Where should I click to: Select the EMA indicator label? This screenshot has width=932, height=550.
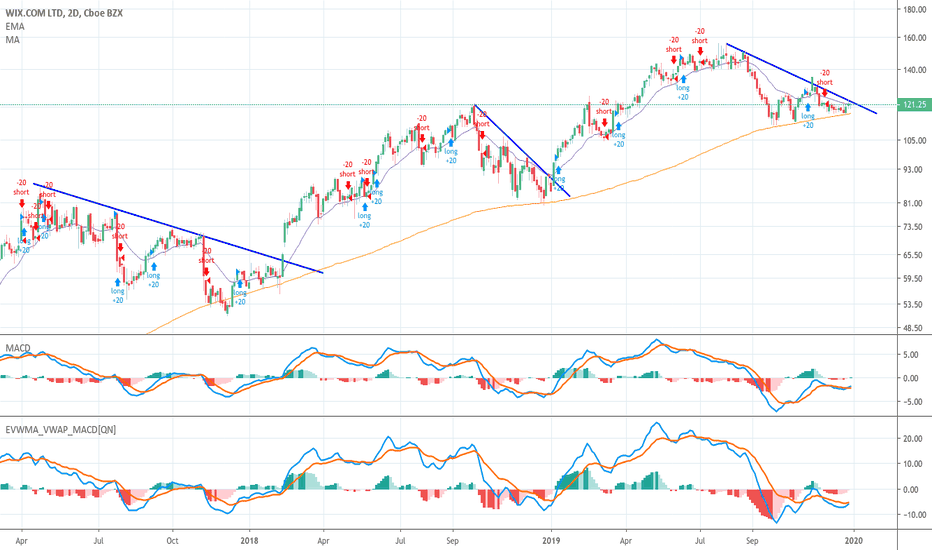coord(15,27)
